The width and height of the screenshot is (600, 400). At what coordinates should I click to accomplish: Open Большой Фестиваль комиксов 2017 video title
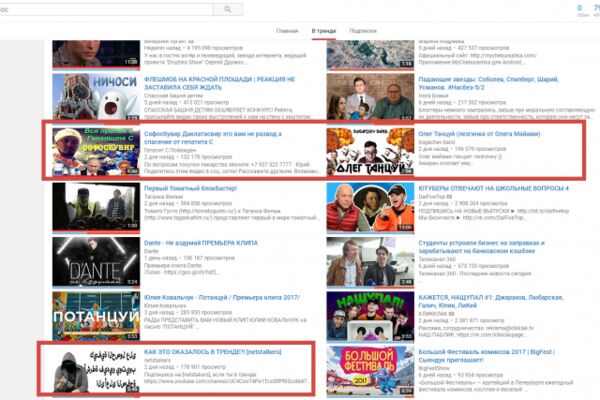coord(486,356)
